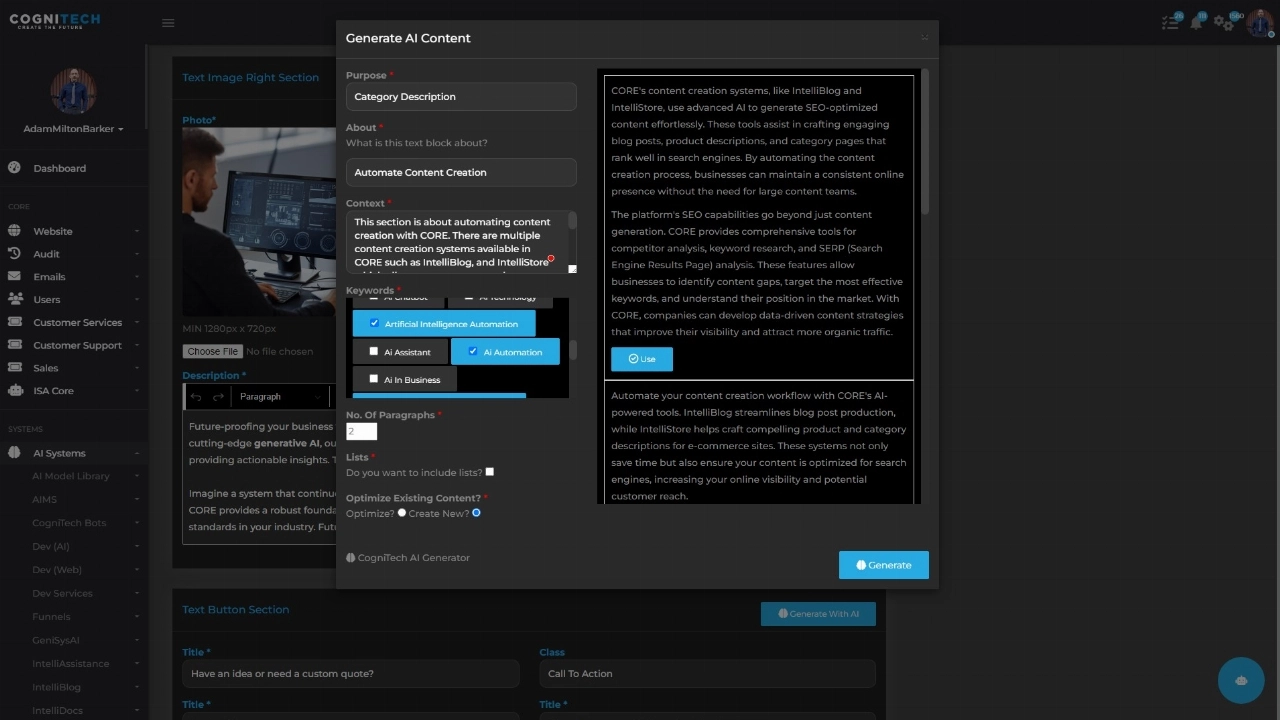Open the chatbot bubble in bottom corner
Viewport: 1280px width, 720px height.
click(x=1241, y=681)
